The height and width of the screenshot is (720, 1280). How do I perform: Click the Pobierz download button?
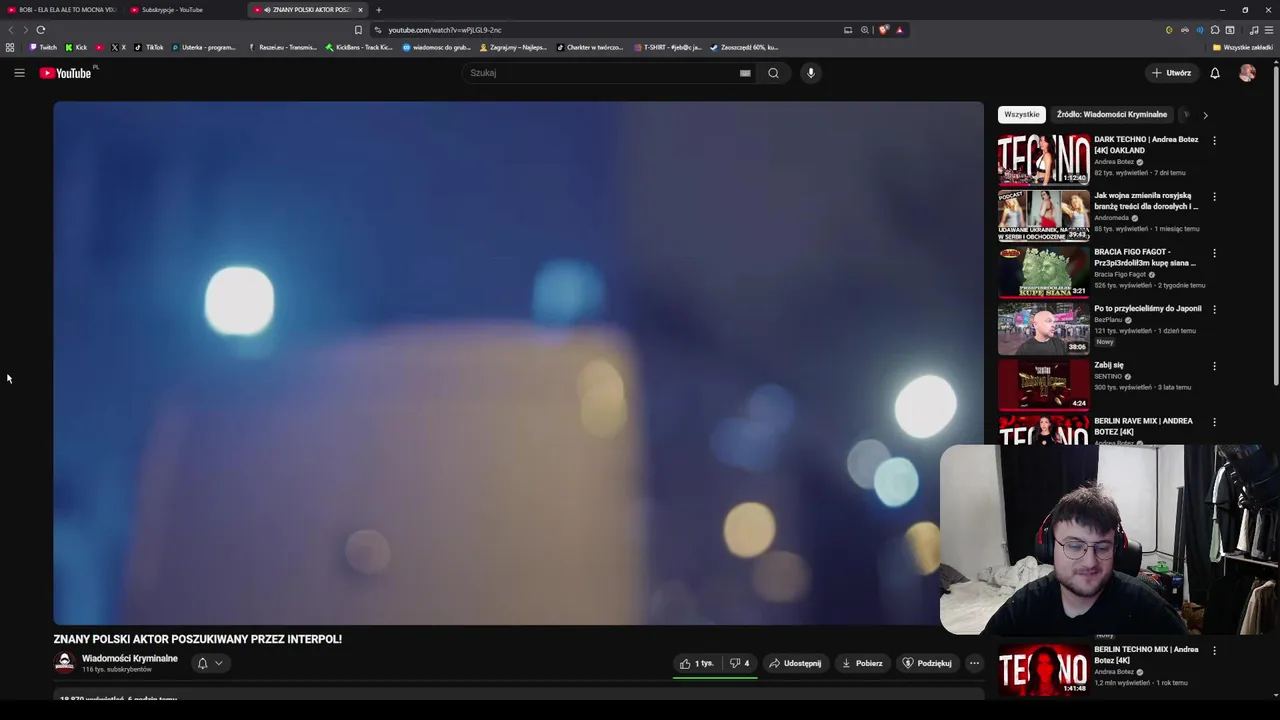[862, 663]
